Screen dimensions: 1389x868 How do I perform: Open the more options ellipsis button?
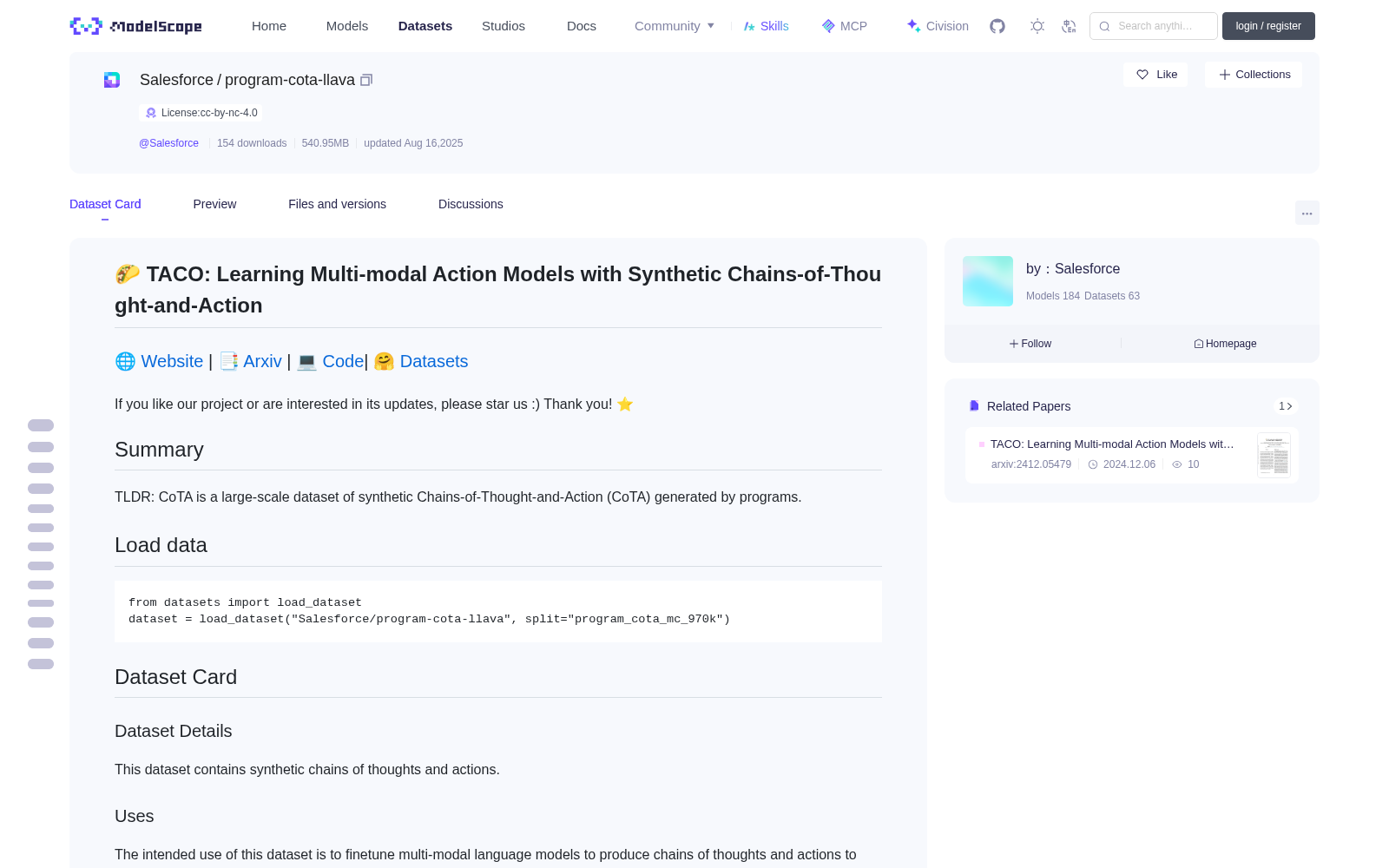[1307, 213]
